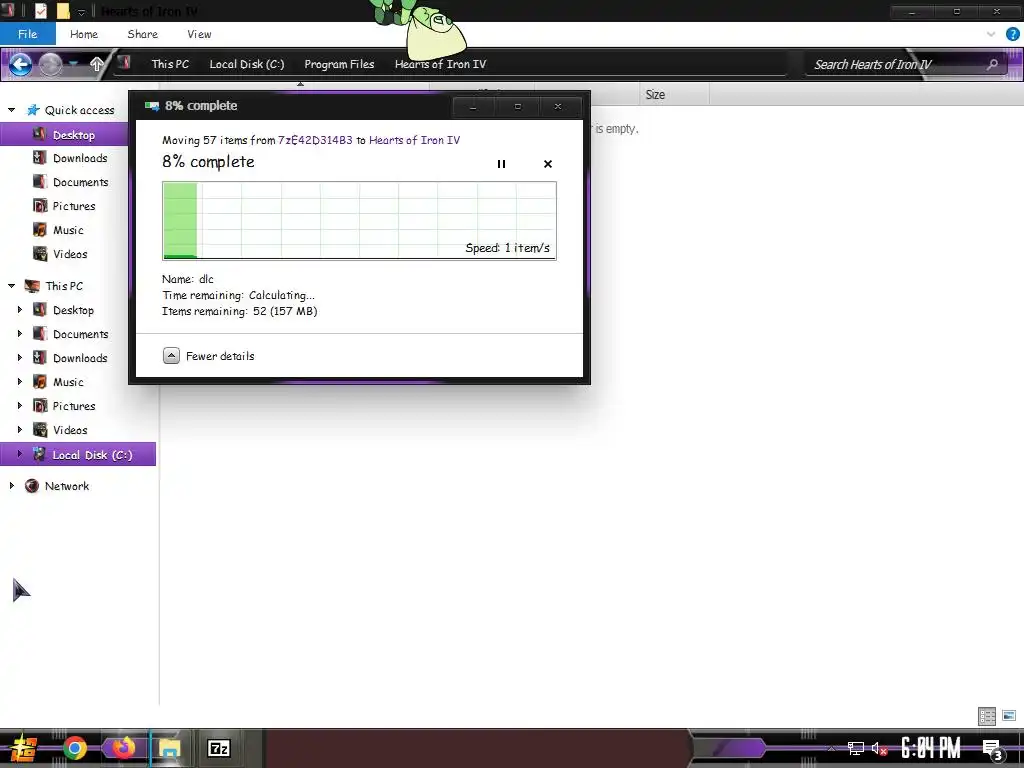Viewport: 1024px width, 768px height.
Task: Select Music under Quick access
Action: (68, 230)
